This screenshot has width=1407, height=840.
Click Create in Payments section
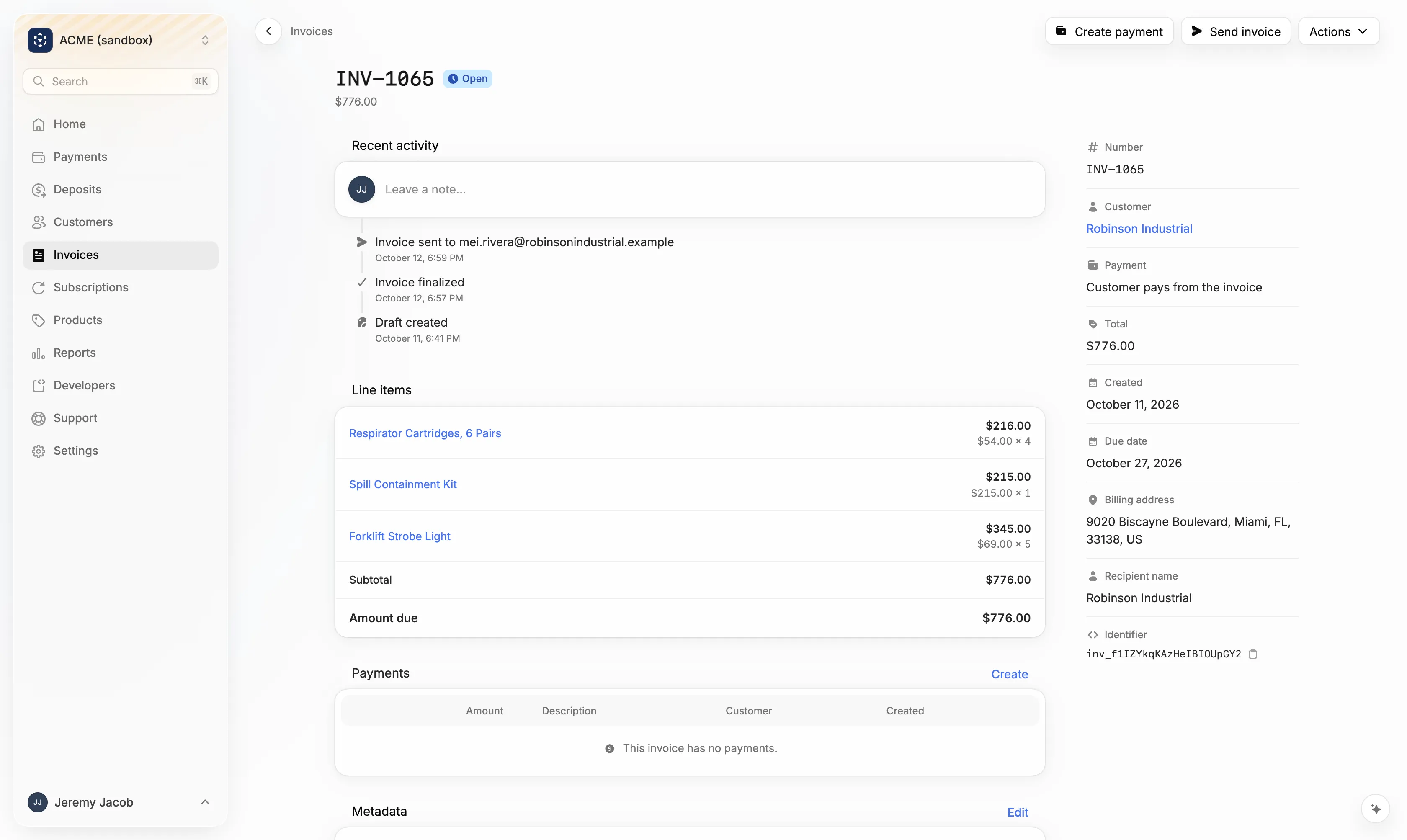[x=1009, y=674]
